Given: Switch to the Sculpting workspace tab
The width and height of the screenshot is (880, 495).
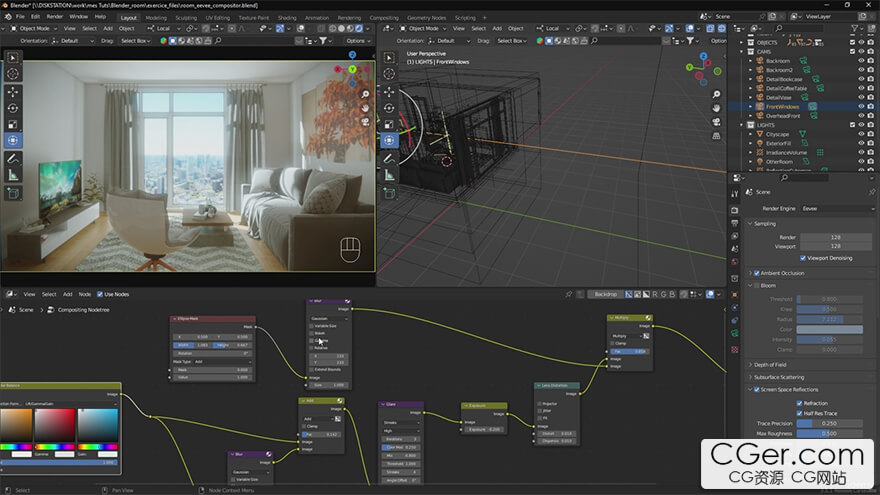Looking at the screenshot, I should (186, 18).
